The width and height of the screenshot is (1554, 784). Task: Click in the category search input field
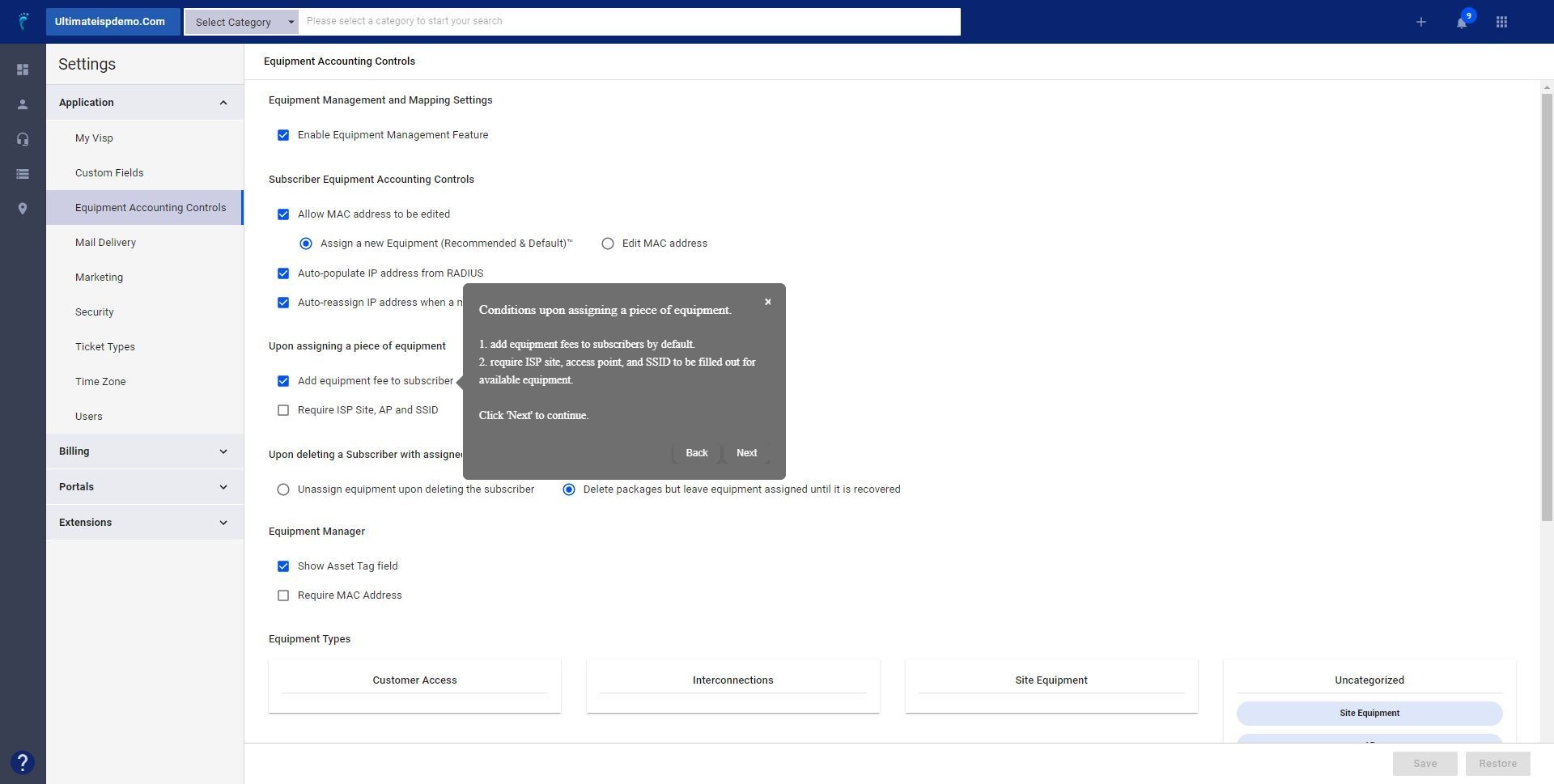[x=629, y=22]
